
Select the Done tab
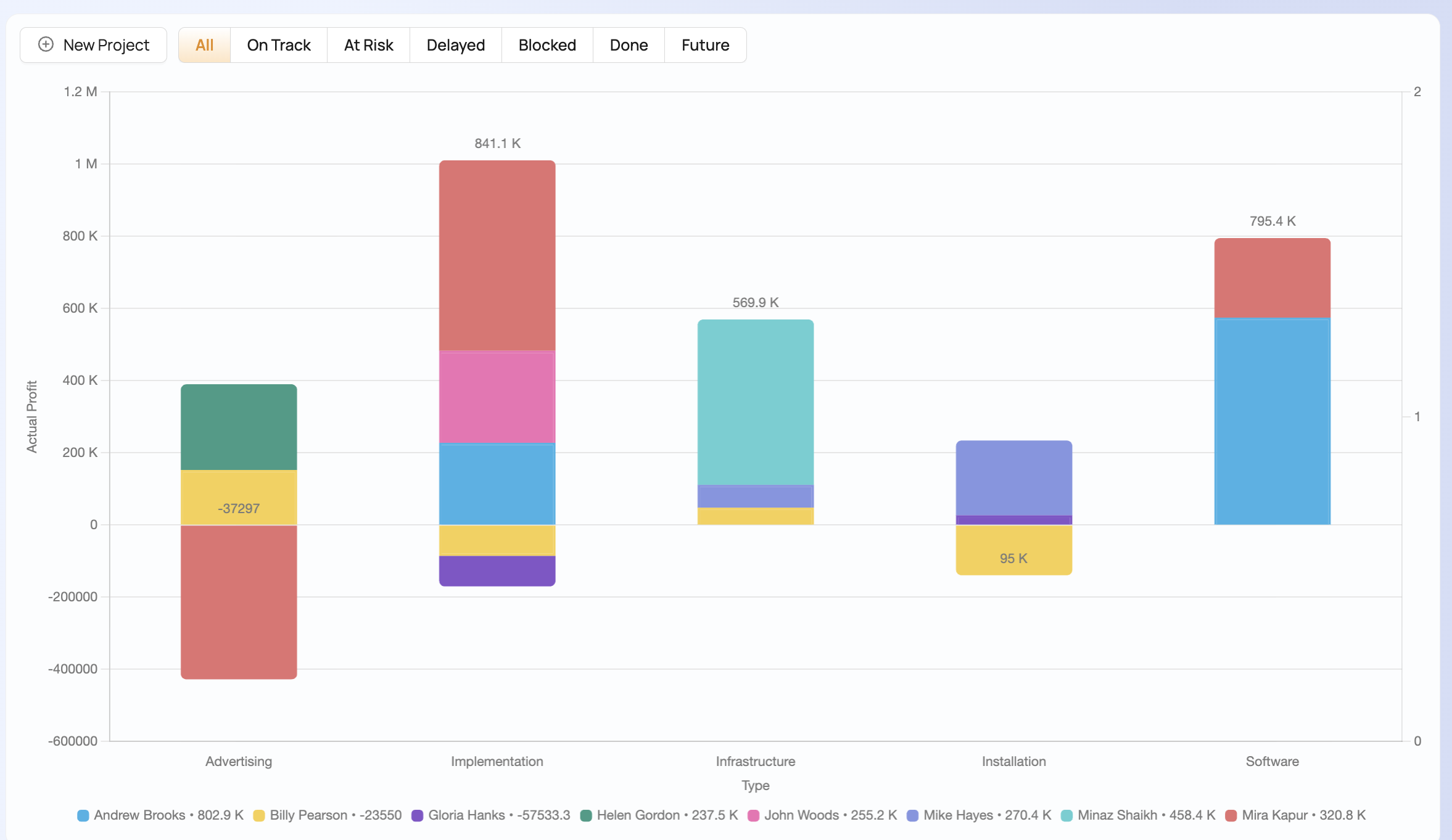click(x=629, y=45)
